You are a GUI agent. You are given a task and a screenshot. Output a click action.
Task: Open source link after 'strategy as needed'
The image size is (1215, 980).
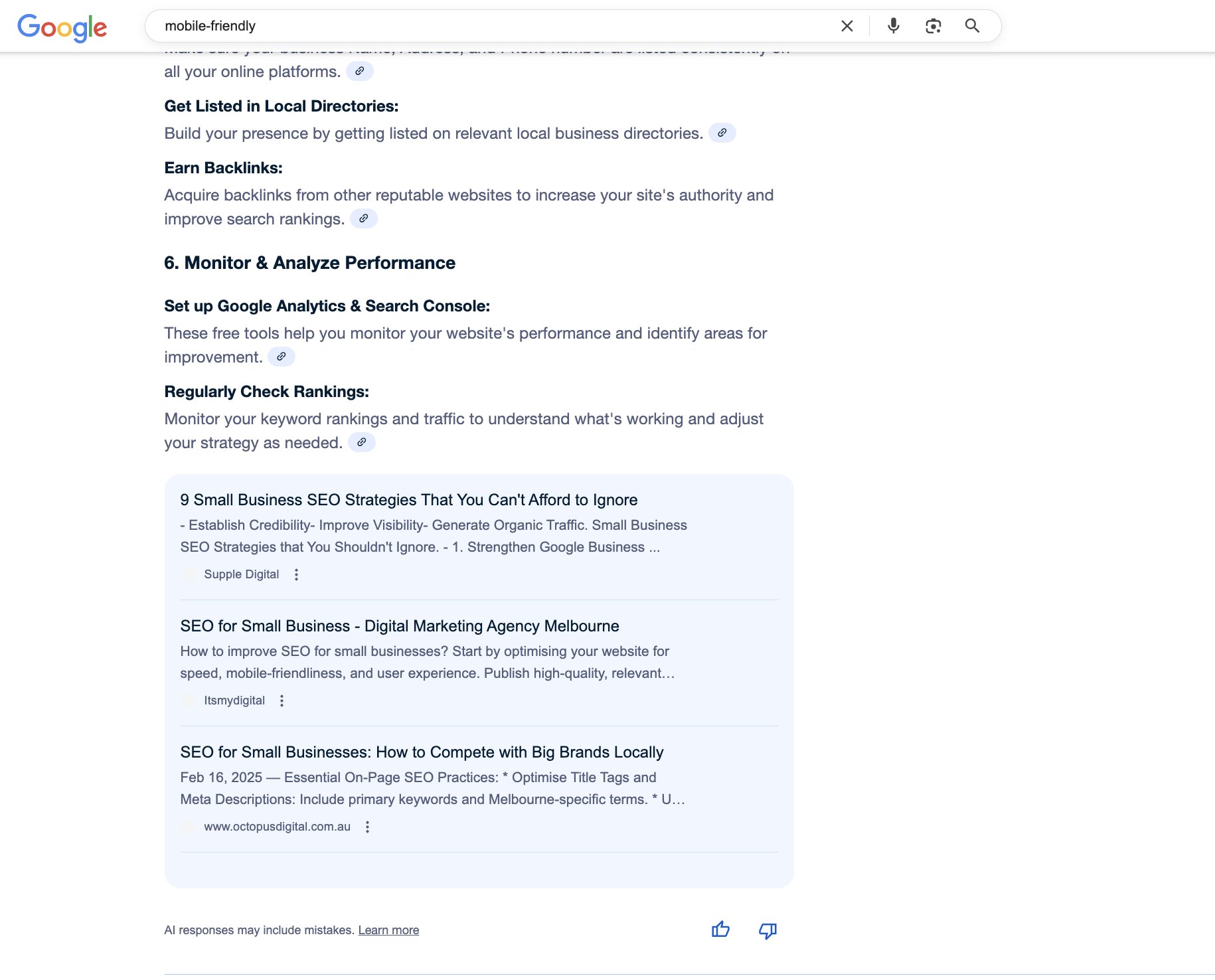[362, 442]
